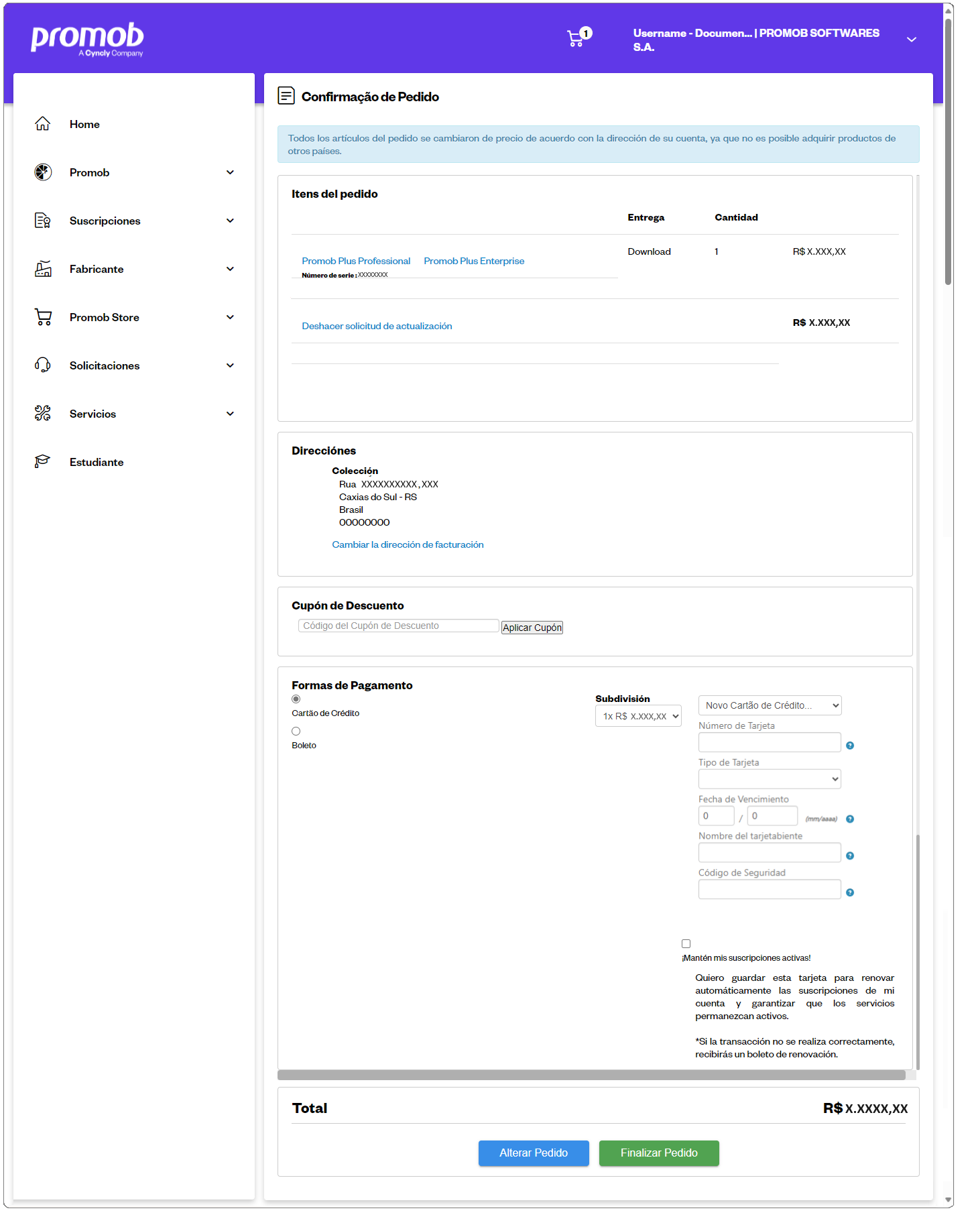
Task: Focus the Nombre del tarjetabiente input field
Action: pos(770,852)
